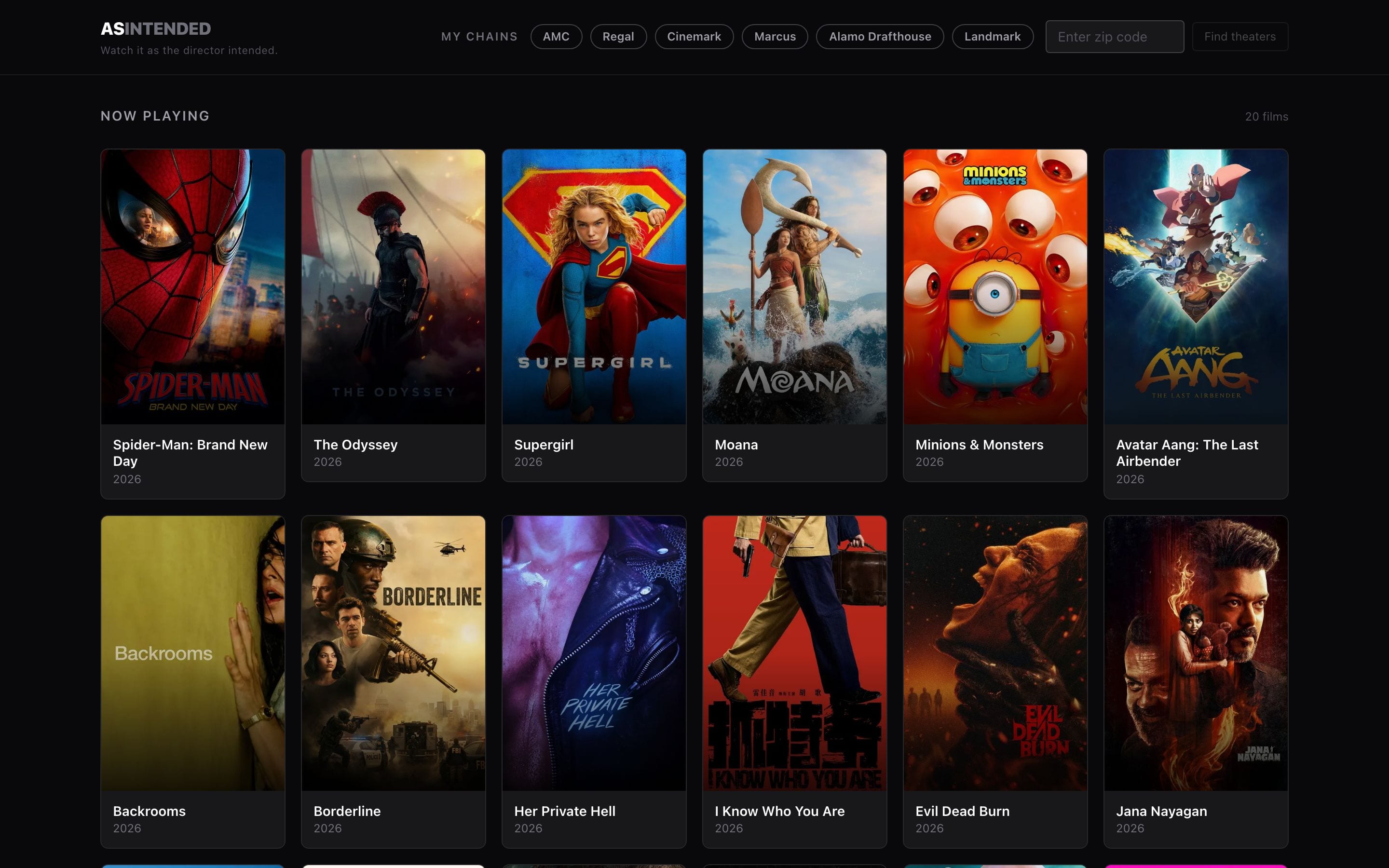Open the Evil Dead Burn poster

(x=995, y=653)
